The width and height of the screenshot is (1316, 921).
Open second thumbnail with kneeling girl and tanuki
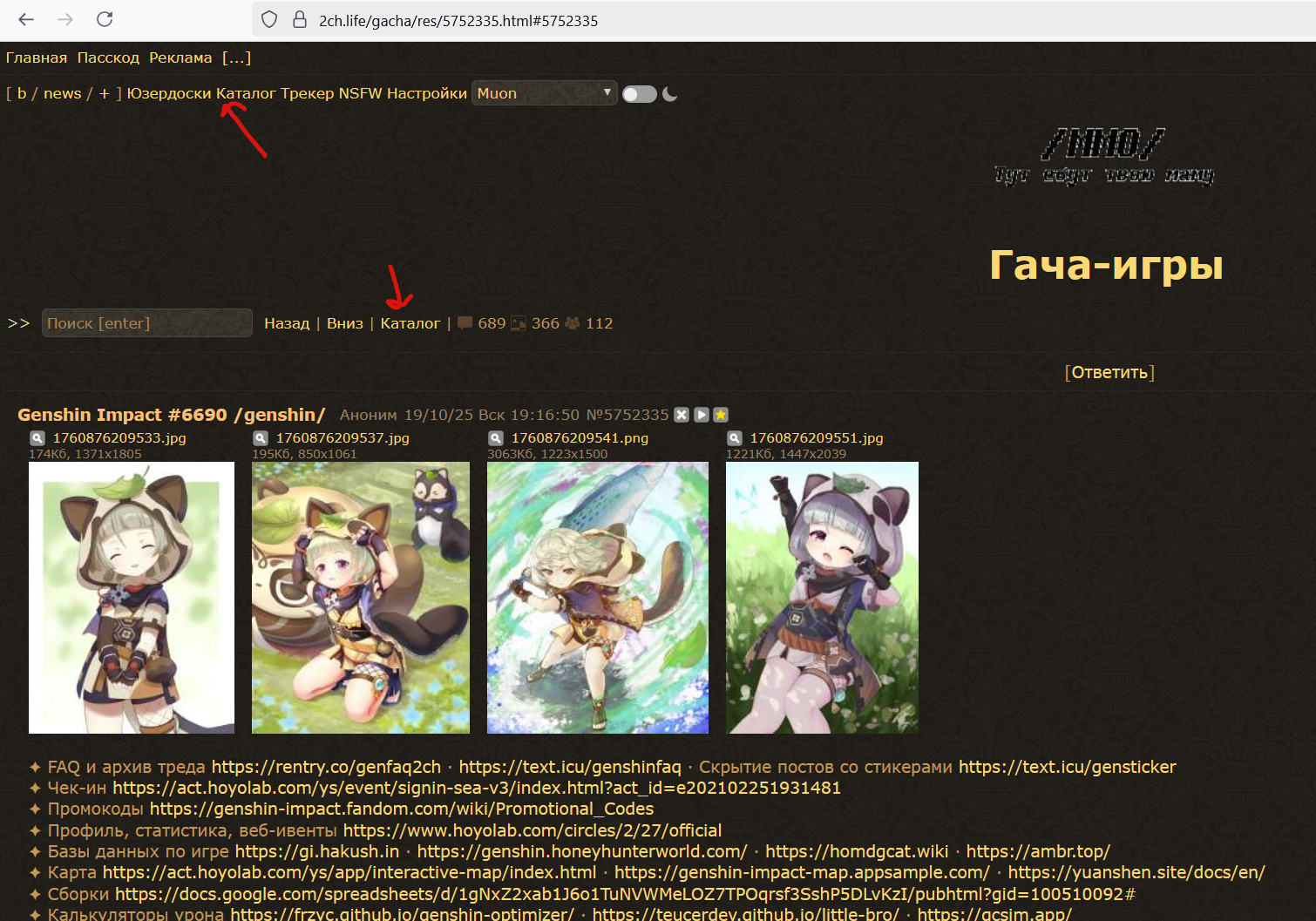coord(361,598)
